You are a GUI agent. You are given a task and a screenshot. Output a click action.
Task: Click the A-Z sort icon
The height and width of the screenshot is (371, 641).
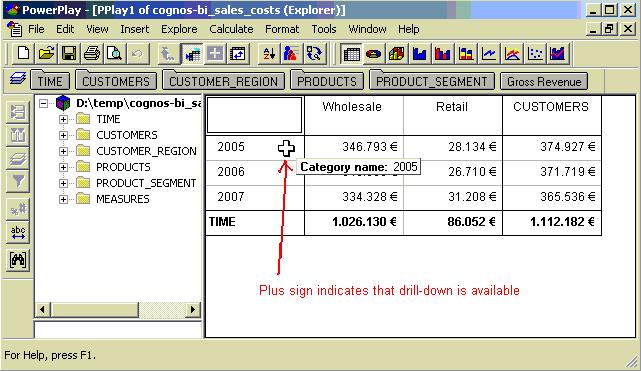pyautogui.click(x=269, y=54)
